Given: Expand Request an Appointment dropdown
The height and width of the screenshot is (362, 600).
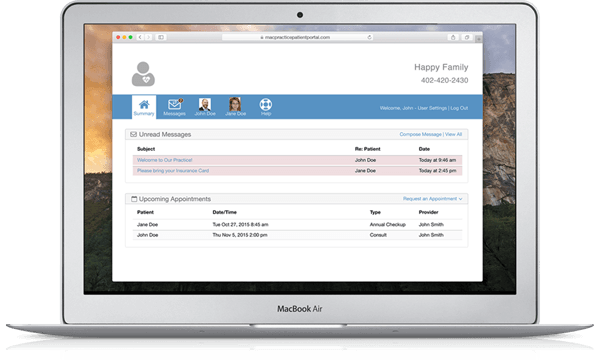Looking at the screenshot, I should 432,199.
